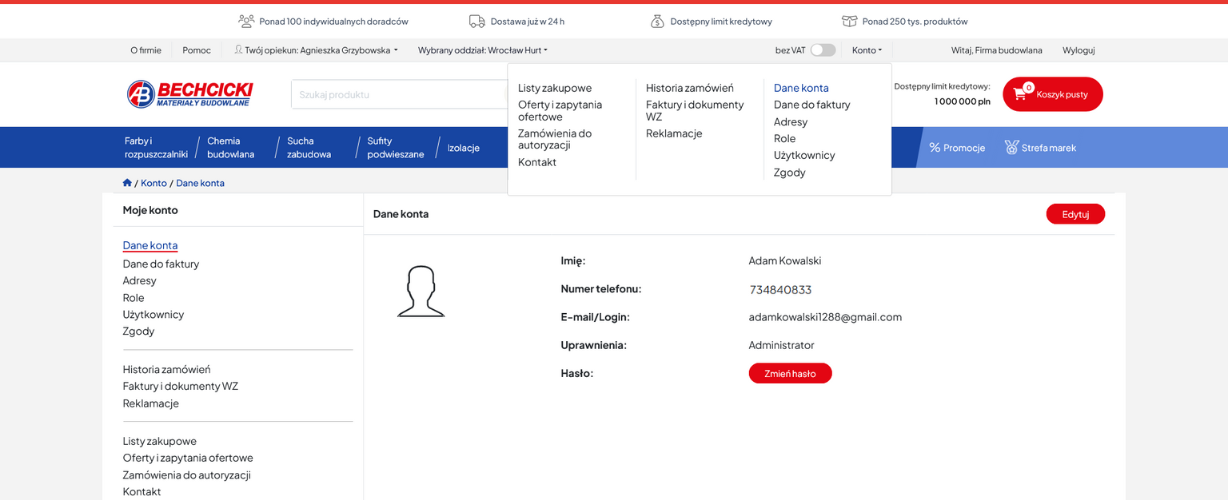Screen dimensions: 1228x500
Task: Select Historia zamówień in Konto menu
Action: (690, 88)
